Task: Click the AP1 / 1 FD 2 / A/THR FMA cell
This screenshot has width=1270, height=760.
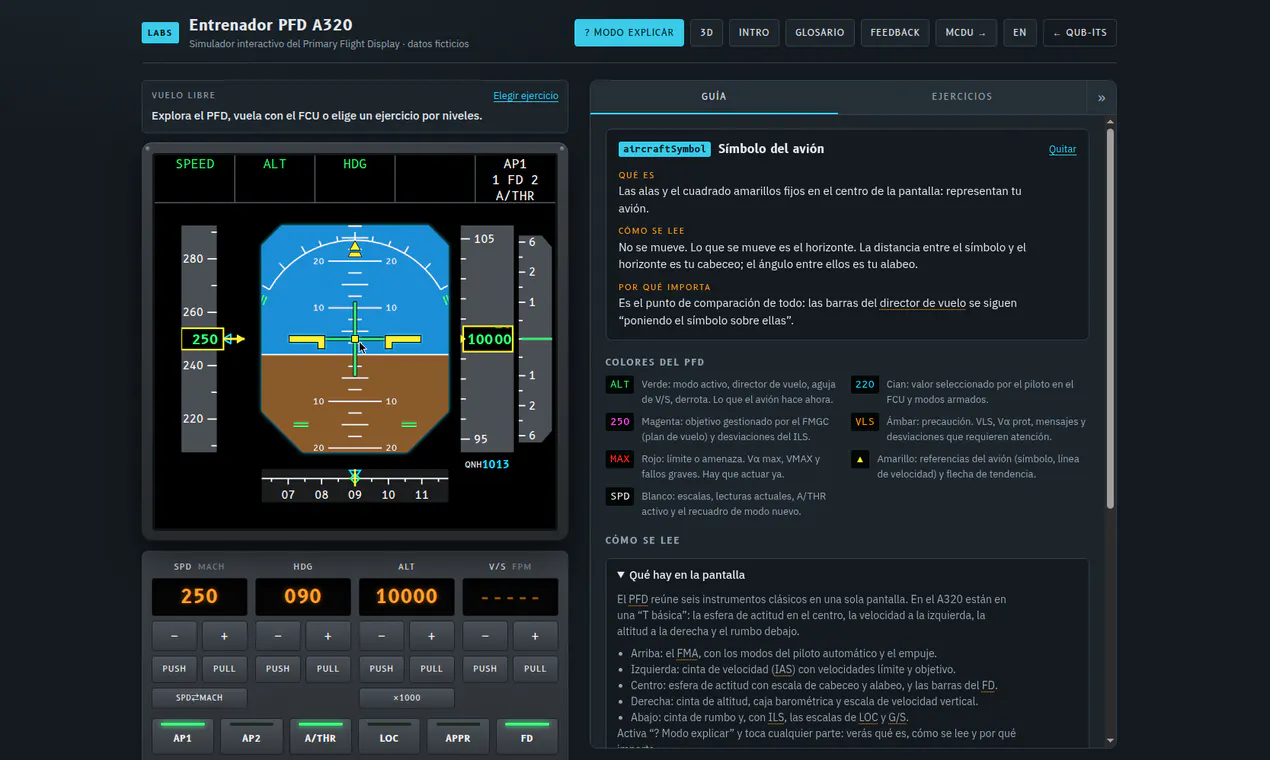Action: 515,179
